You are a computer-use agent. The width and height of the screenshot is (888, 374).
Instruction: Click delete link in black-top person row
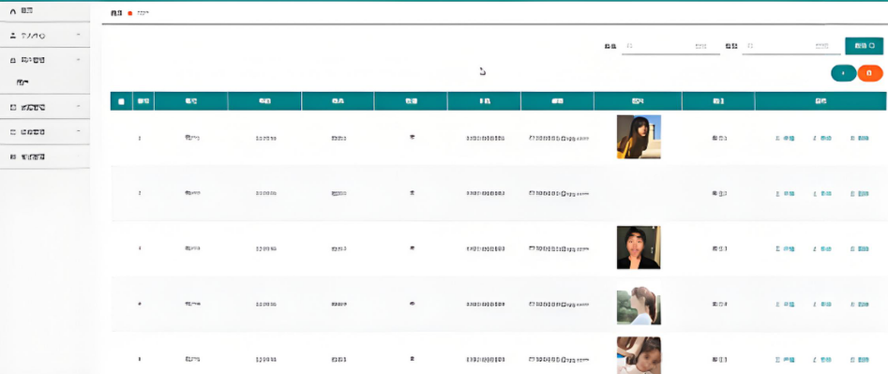point(860,249)
